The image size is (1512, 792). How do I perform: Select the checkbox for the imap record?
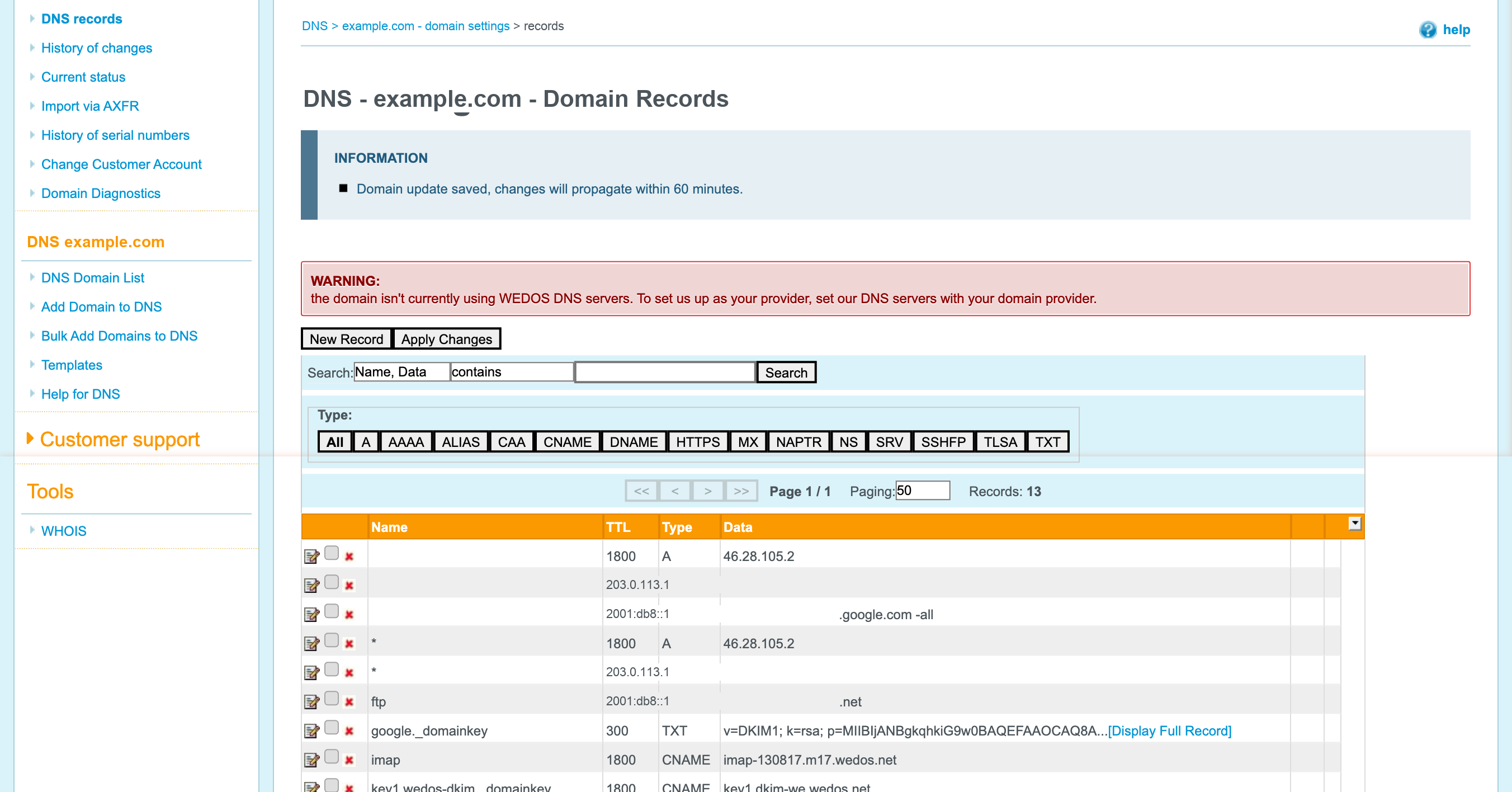click(x=332, y=758)
